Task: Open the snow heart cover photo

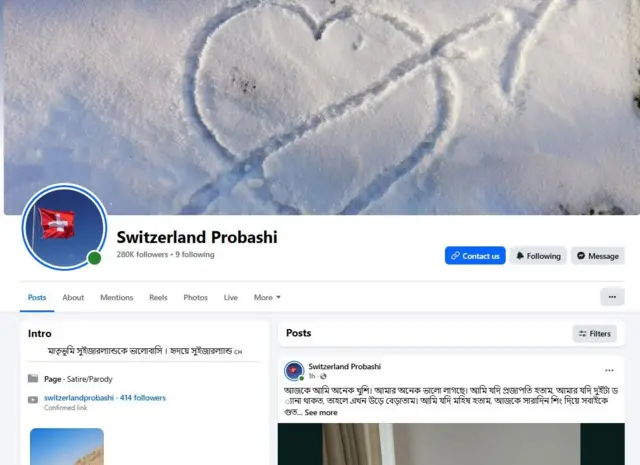Action: pos(322,107)
